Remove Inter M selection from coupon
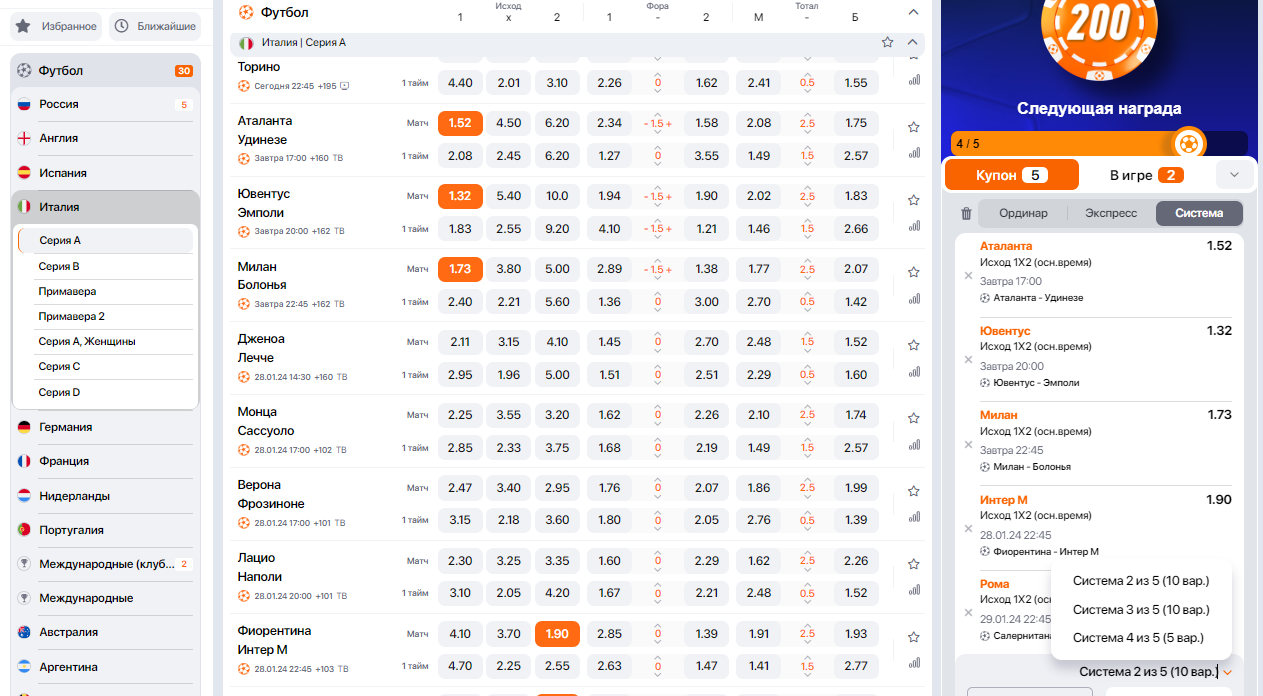This screenshot has height=696, width=1263. tap(968, 528)
